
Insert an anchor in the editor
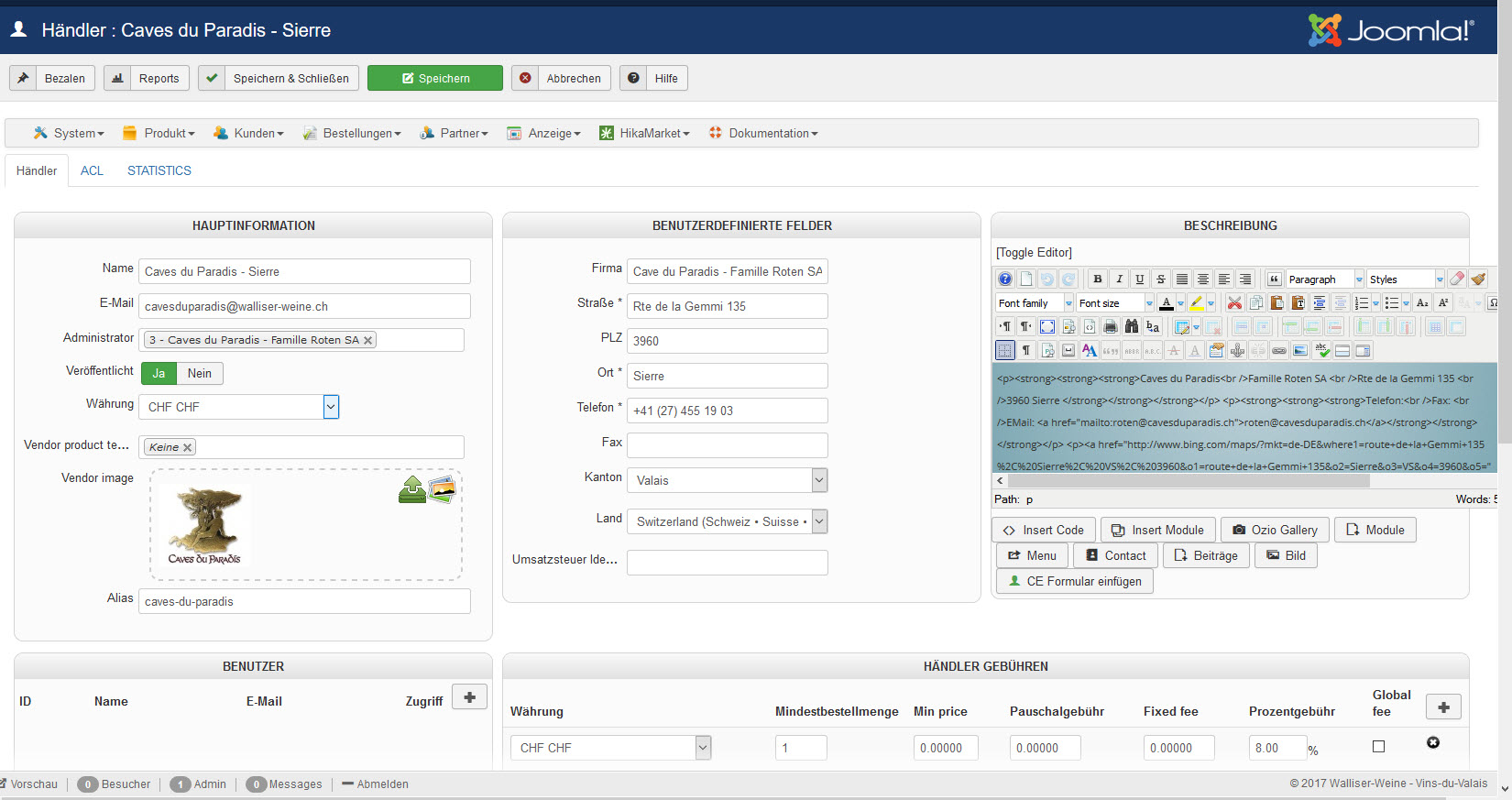(1237, 350)
